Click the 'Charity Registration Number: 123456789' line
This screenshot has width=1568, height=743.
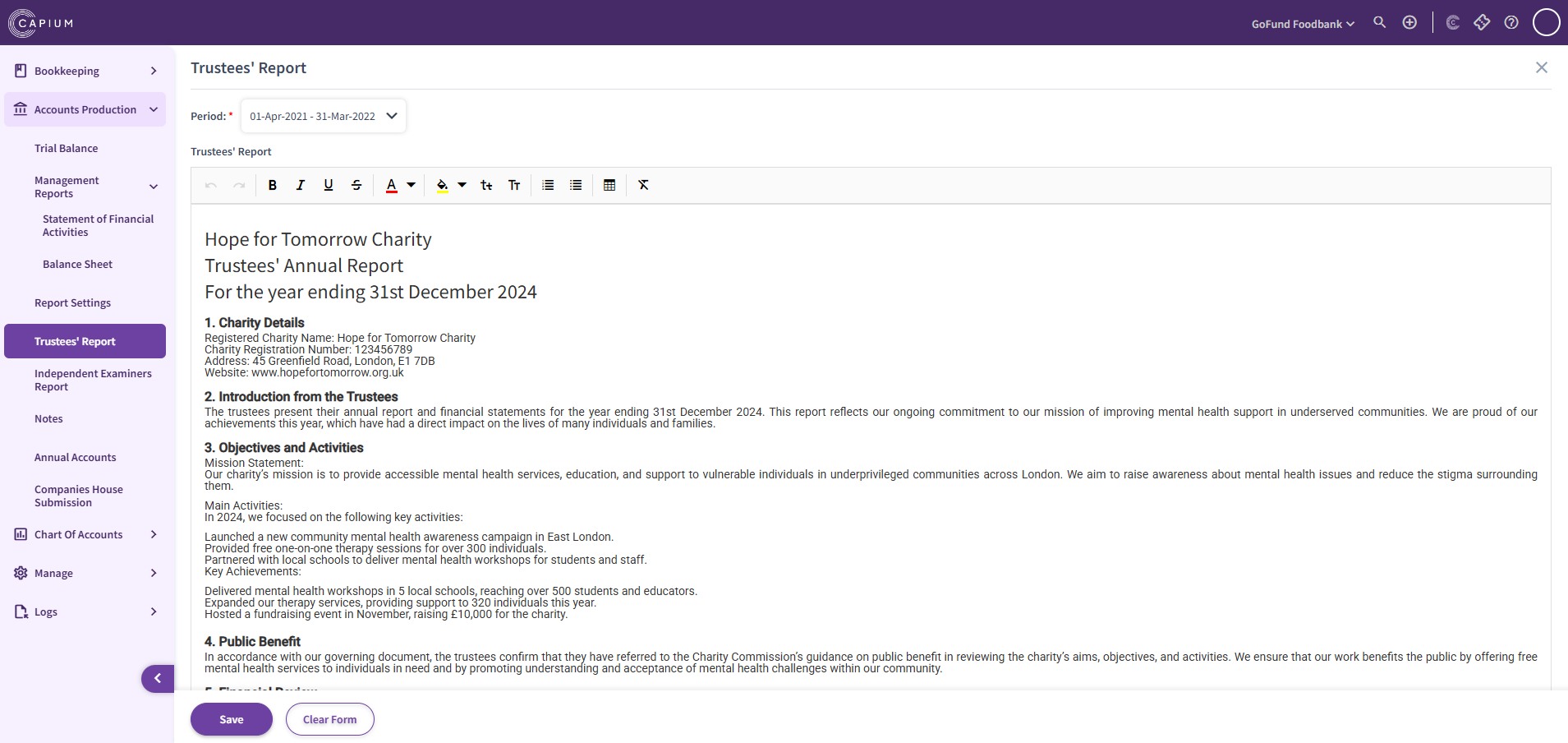click(308, 349)
